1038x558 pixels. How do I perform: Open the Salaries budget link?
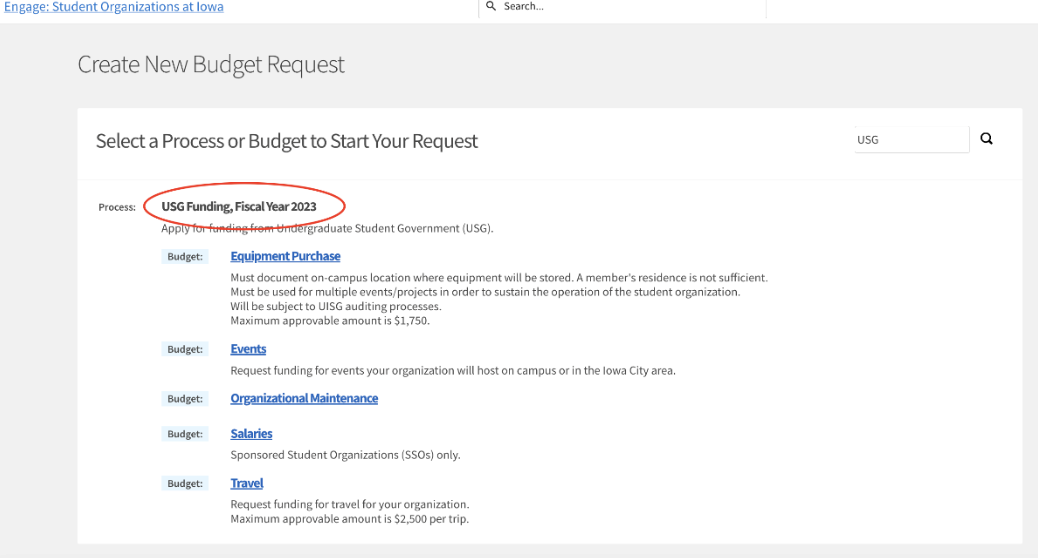tap(251, 434)
